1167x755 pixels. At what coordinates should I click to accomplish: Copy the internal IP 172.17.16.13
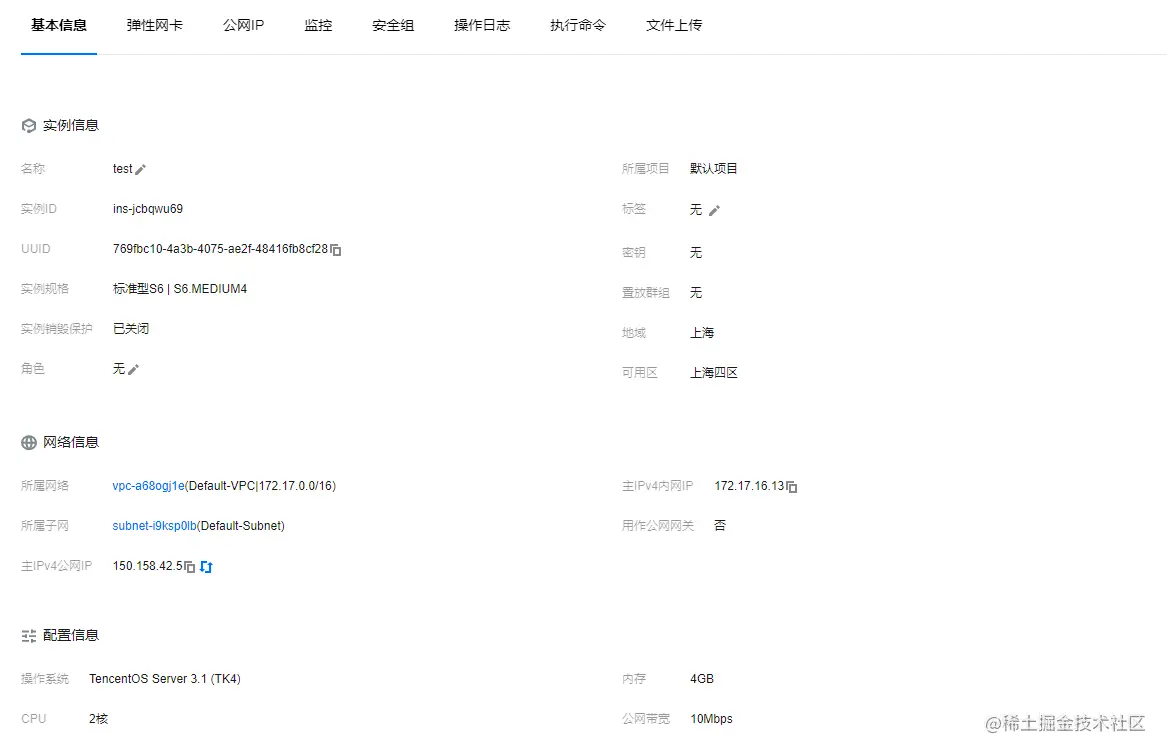click(792, 486)
